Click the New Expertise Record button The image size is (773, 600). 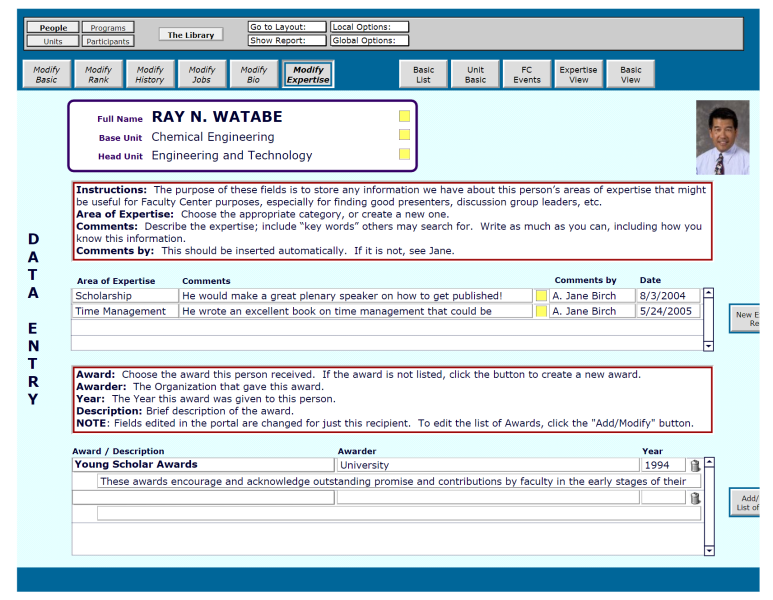[x=745, y=318]
